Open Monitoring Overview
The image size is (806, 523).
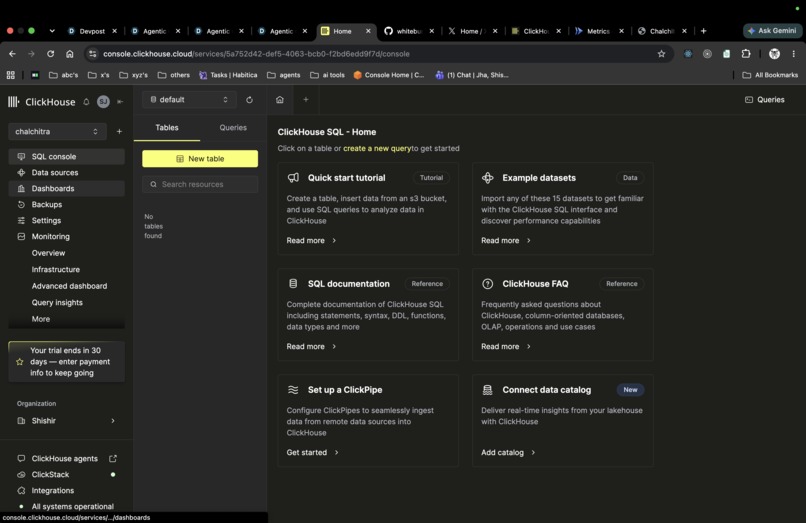point(48,253)
